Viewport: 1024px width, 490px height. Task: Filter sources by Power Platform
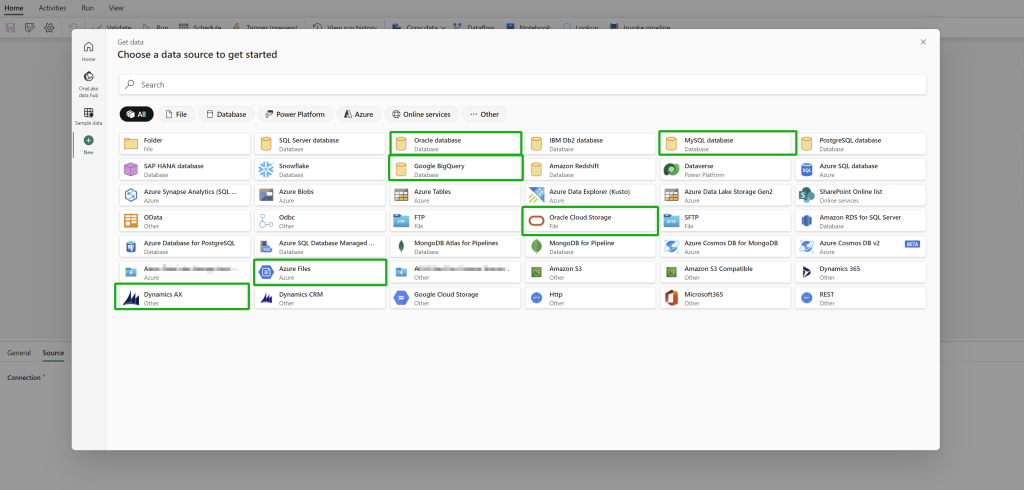[x=295, y=114]
